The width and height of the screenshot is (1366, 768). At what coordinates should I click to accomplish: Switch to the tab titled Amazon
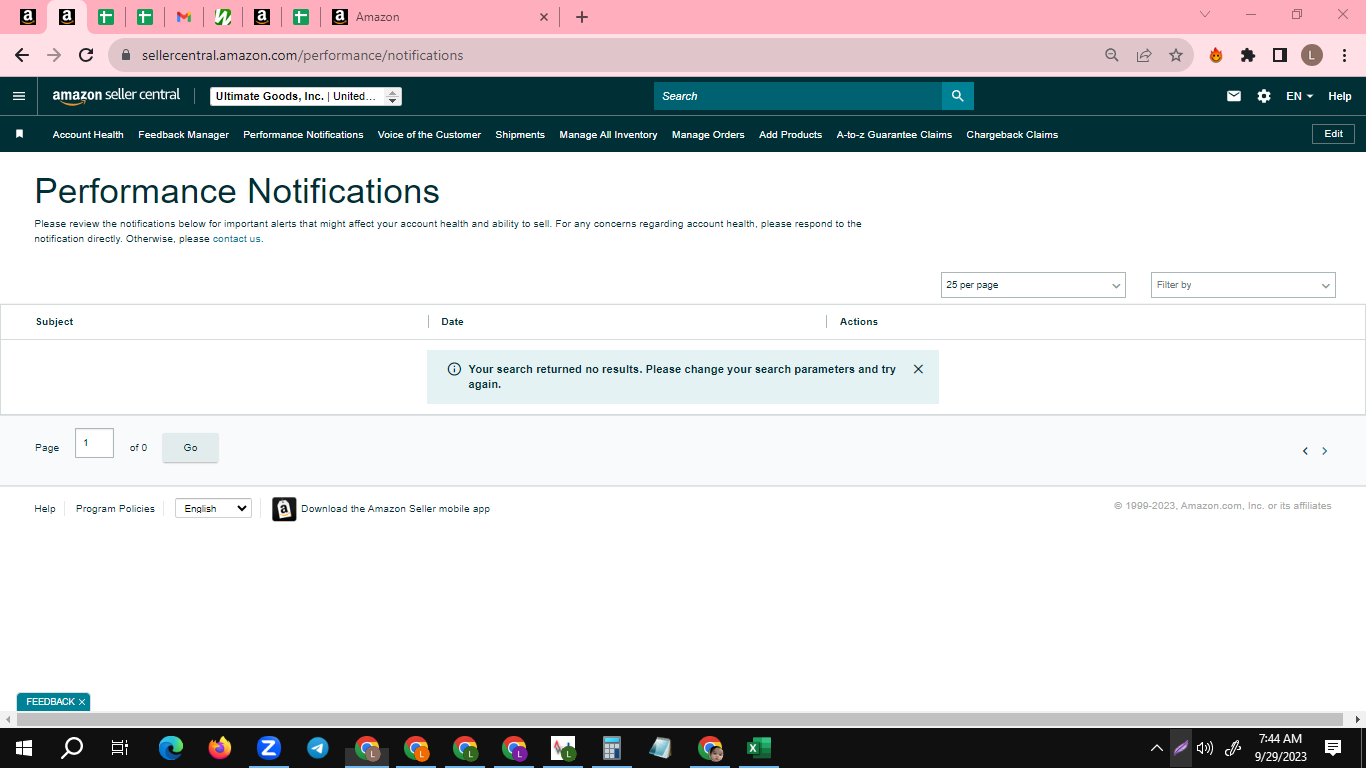tap(440, 17)
